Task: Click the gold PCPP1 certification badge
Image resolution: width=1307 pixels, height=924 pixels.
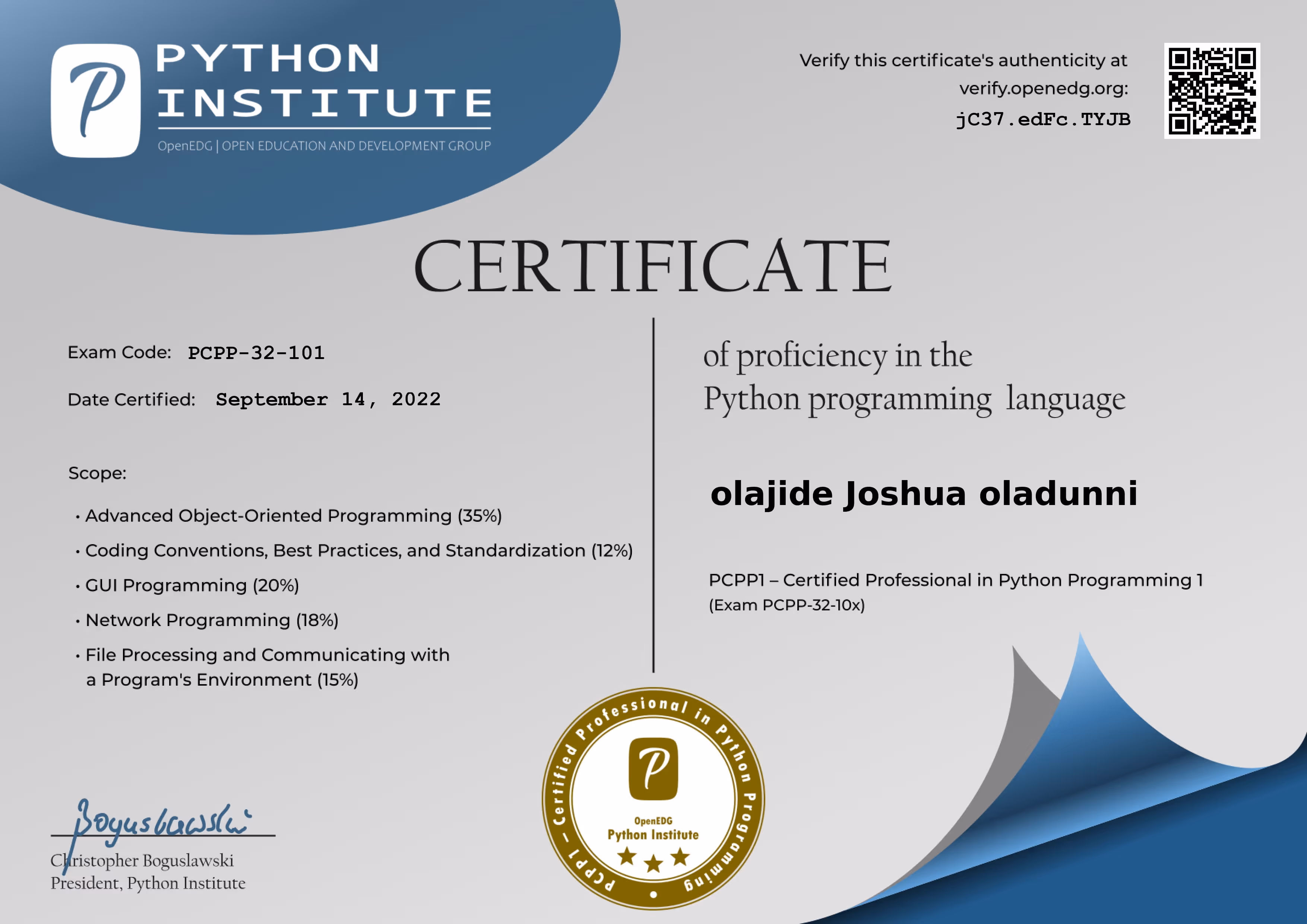Action: coord(653,798)
